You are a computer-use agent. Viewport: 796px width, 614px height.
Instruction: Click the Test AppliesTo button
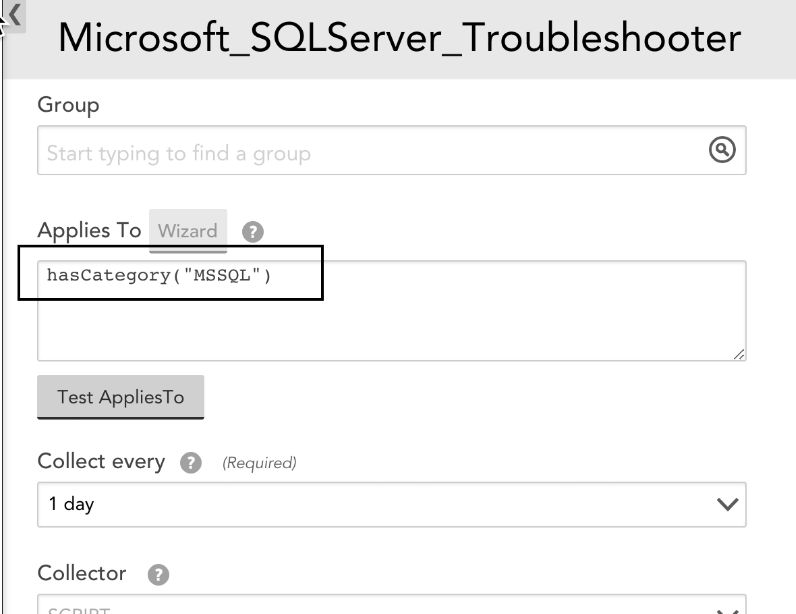pos(121,397)
